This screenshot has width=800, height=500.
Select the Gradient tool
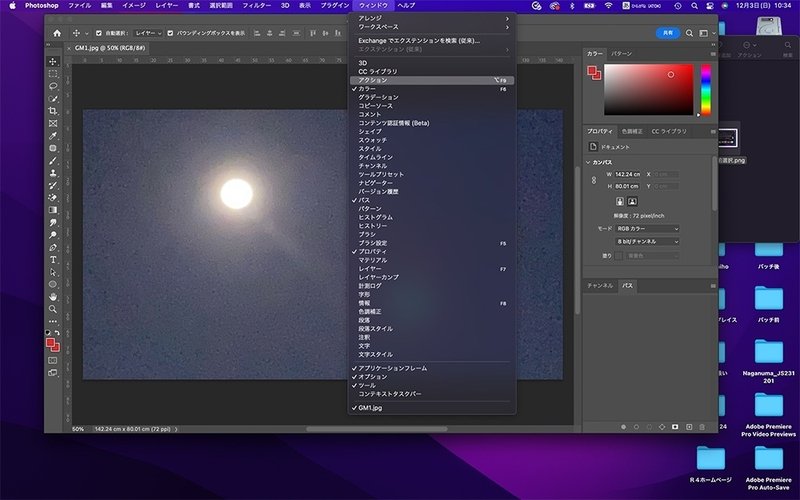(53, 210)
